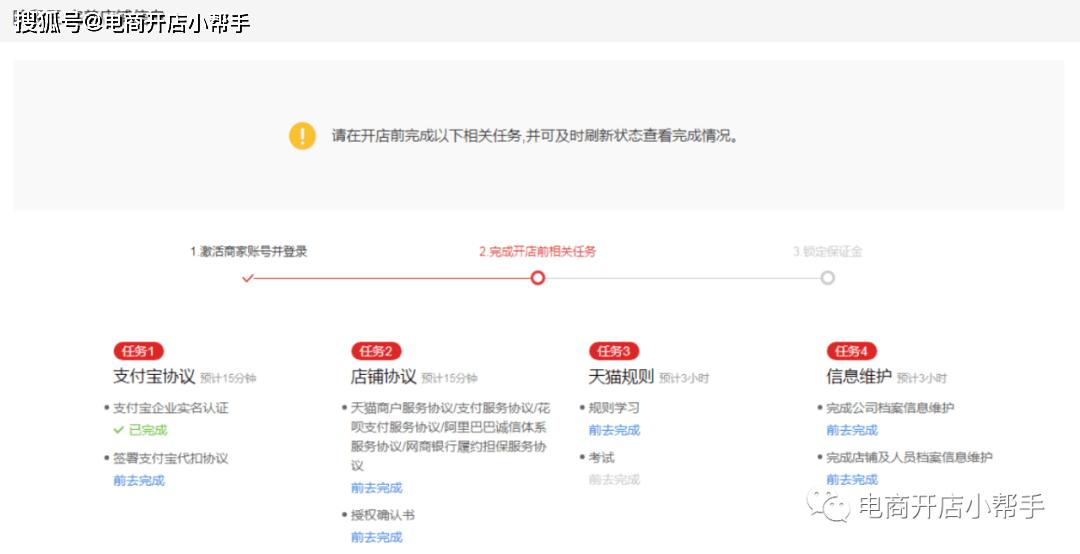
Task: Click the 任务4 red badge
Action: (851, 351)
